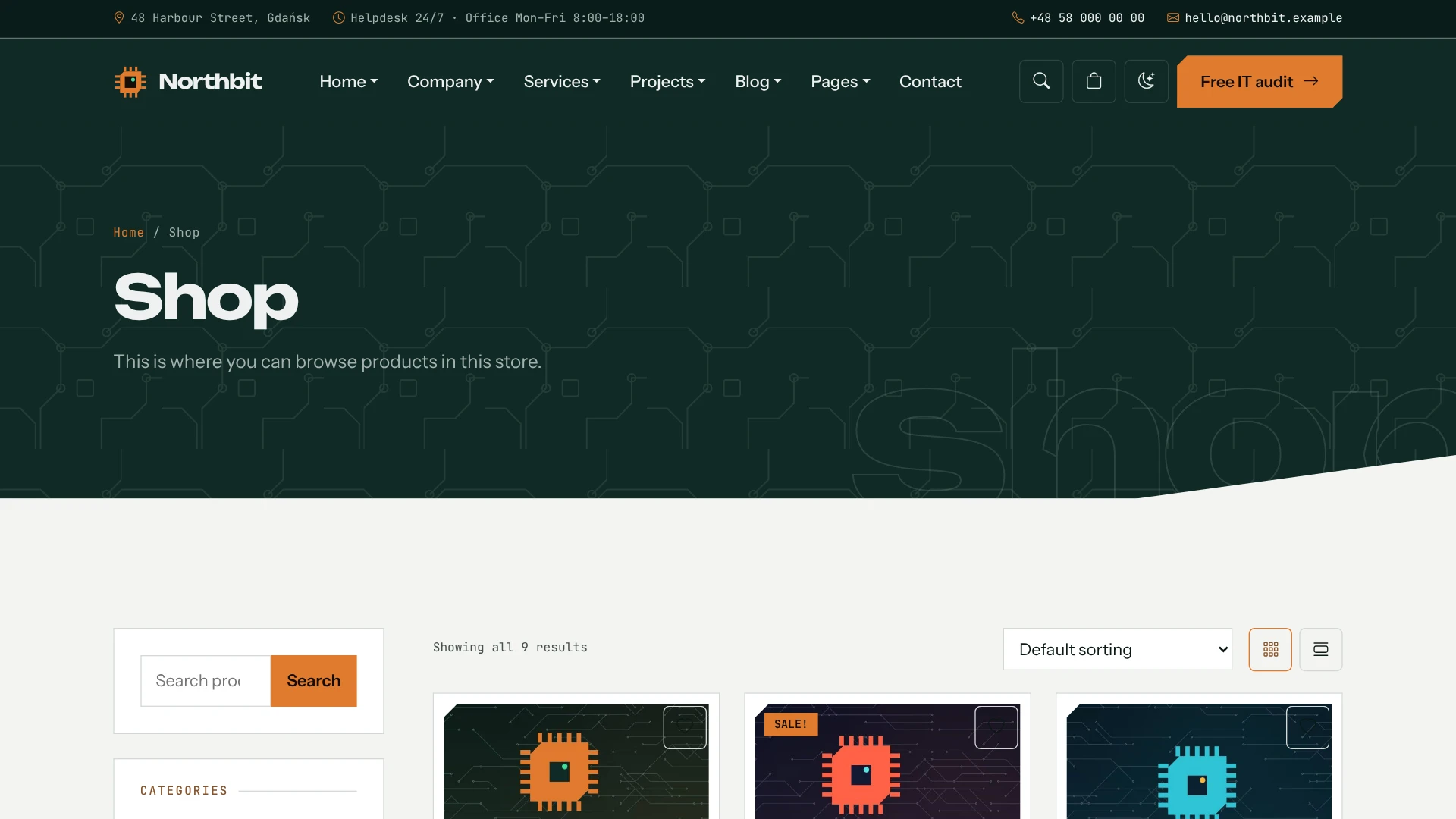Screen dimensions: 1456x819
Task: Click wishlist icon on the cyan chip product
Action: 1307,727
